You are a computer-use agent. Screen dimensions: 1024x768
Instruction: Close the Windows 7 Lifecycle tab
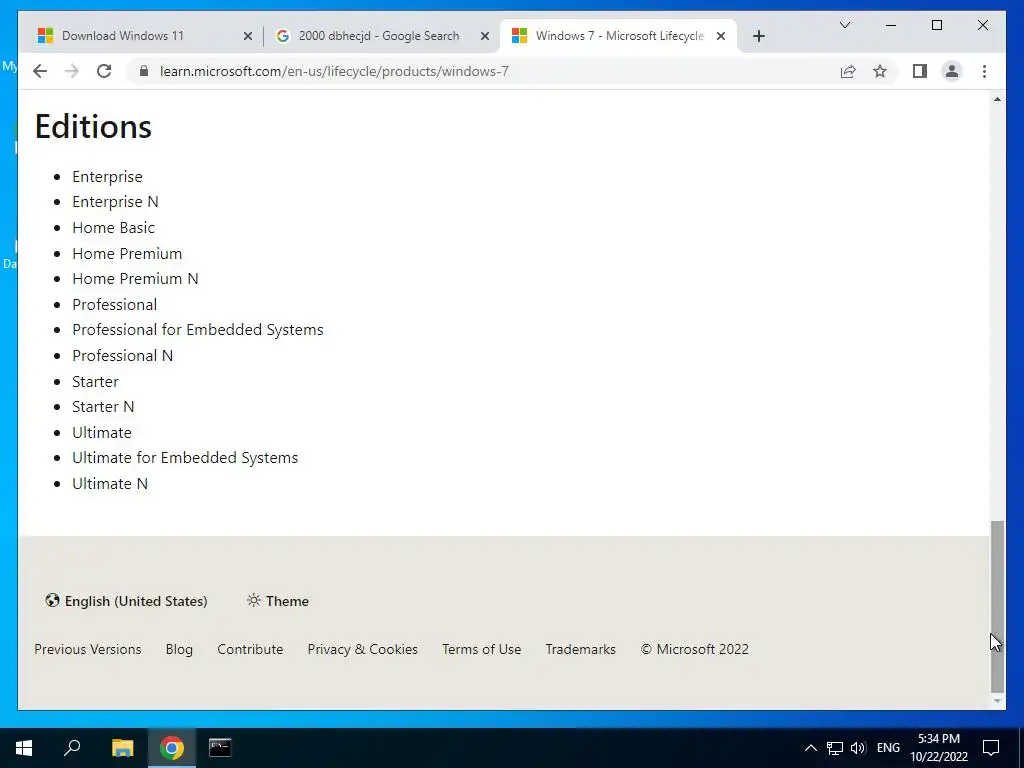(721, 36)
